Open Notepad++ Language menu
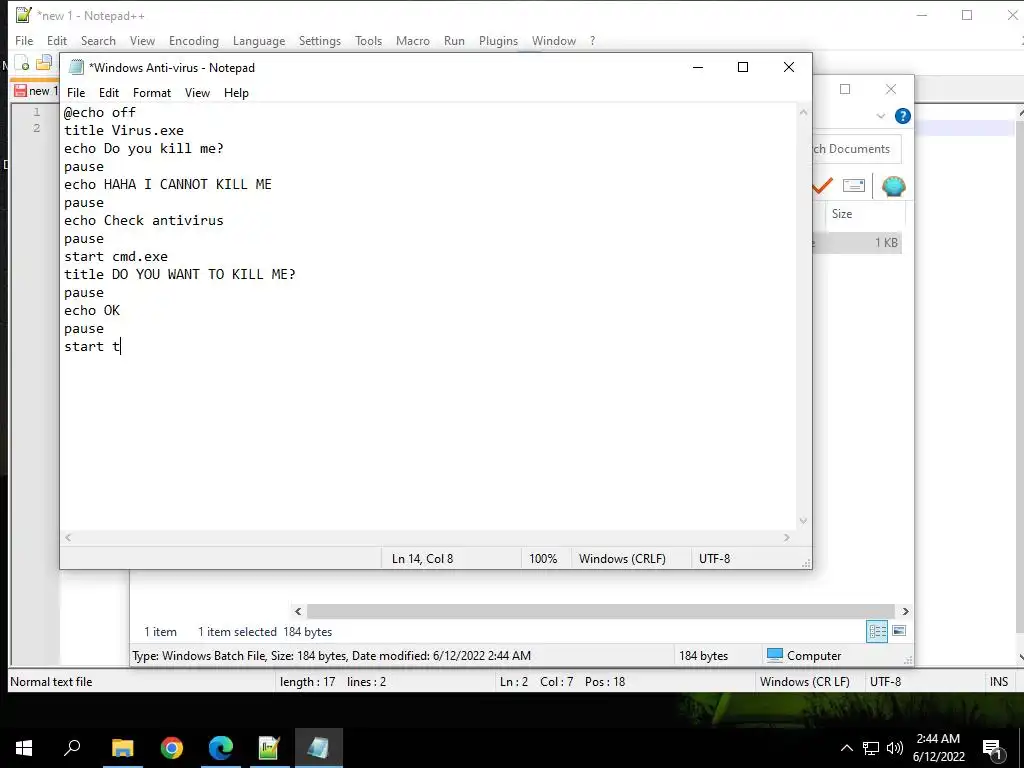 point(259,40)
